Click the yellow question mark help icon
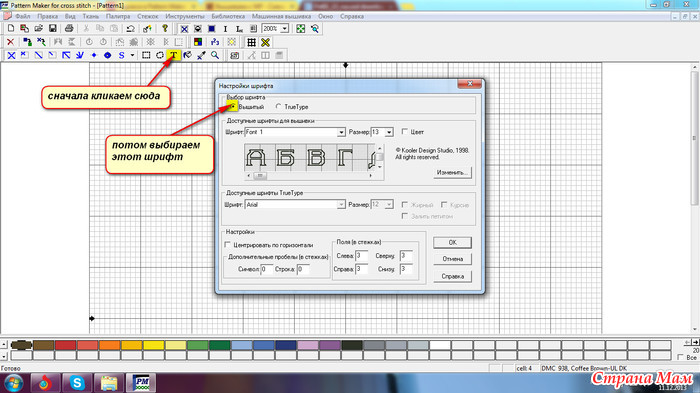Image resolution: width=700 pixels, height=393 pixels. point(165,29)
